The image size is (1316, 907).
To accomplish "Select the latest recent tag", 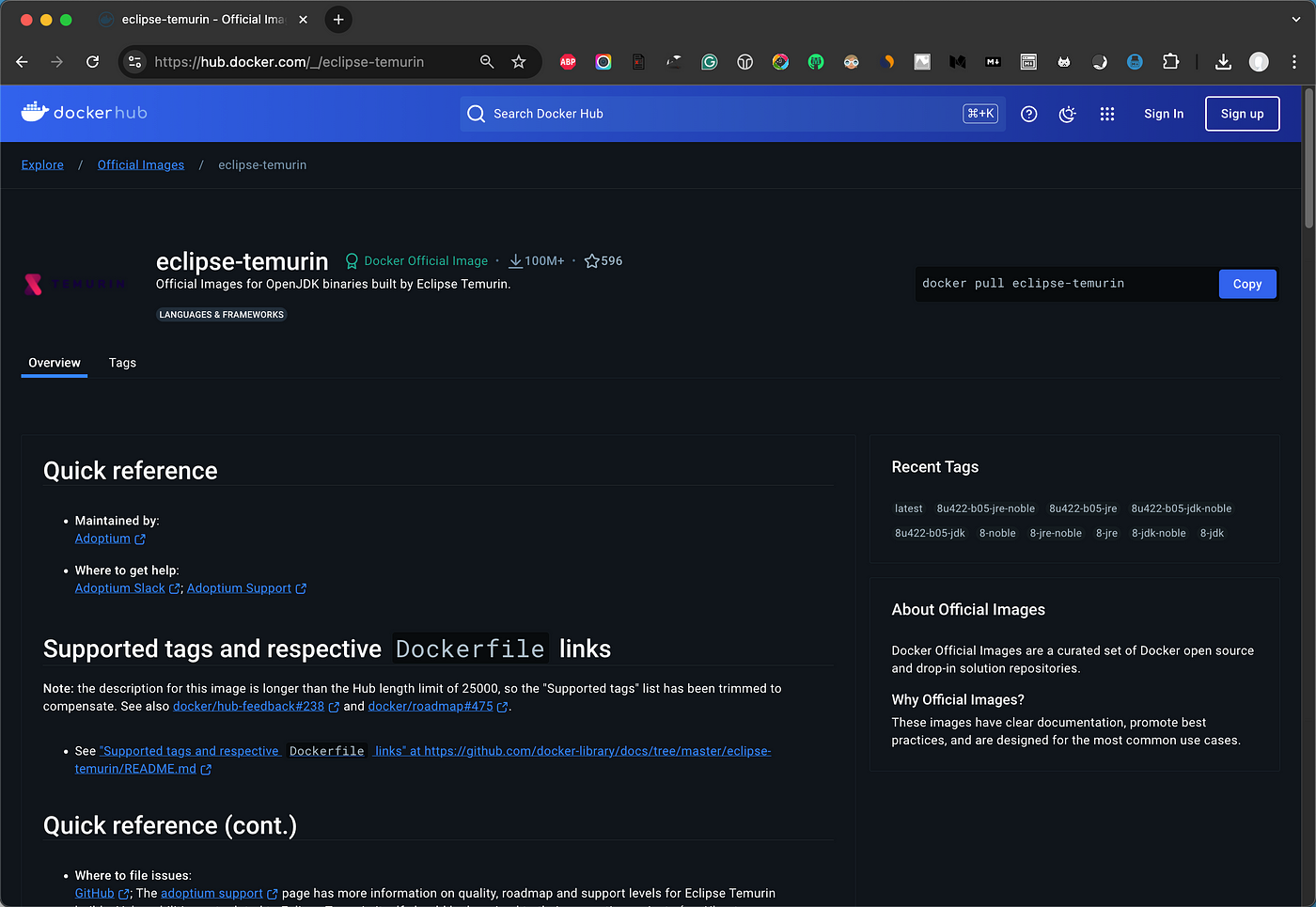I will pos(908,508).
